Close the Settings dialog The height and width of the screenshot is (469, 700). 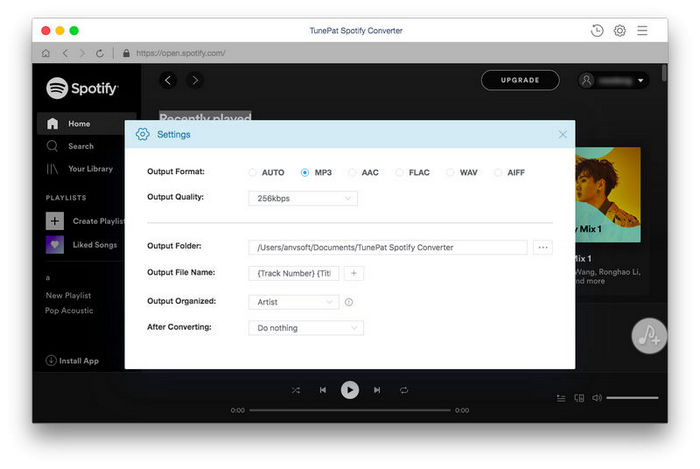tap(562, 134)
